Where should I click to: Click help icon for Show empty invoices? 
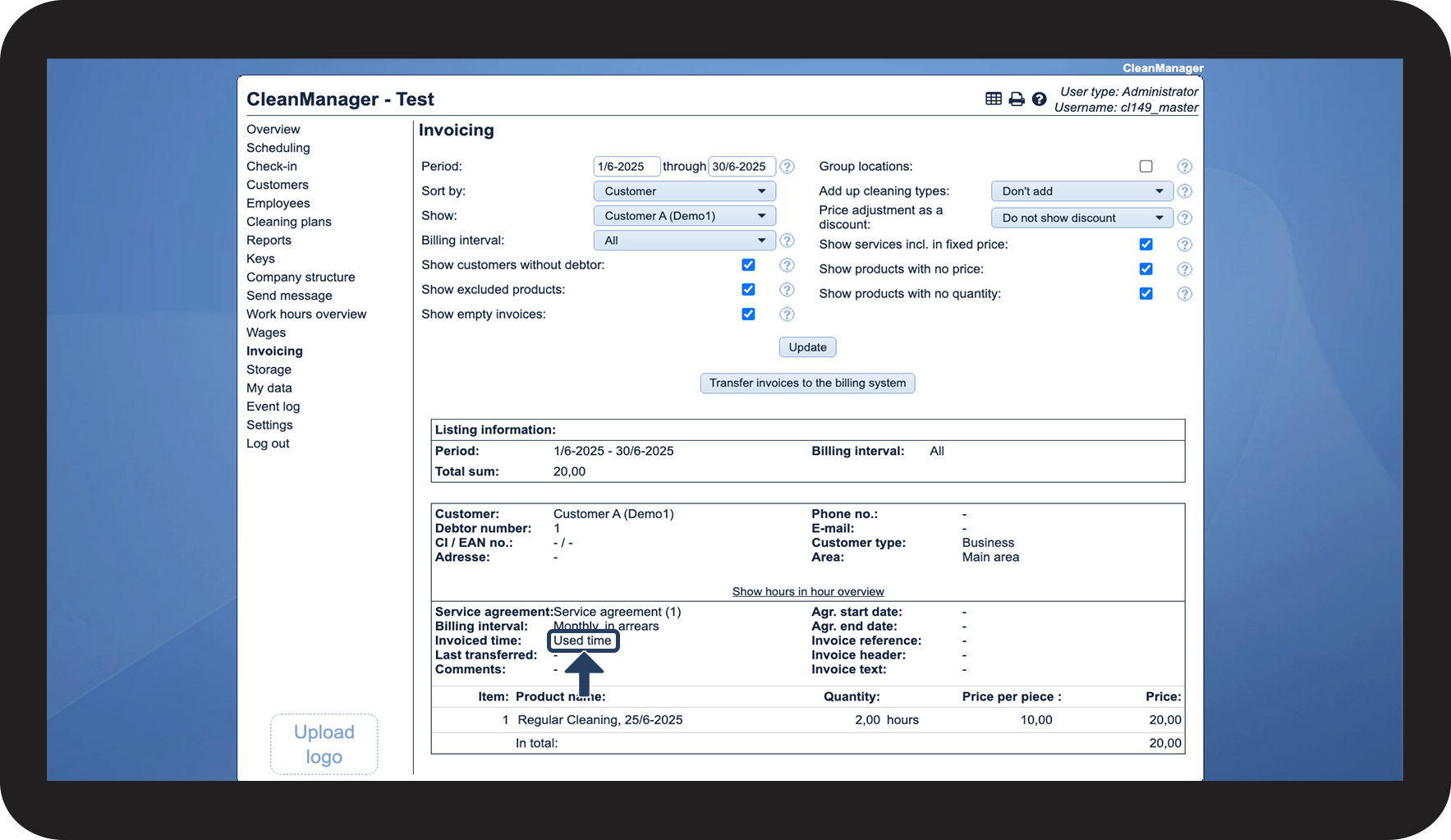coord(787,314)
